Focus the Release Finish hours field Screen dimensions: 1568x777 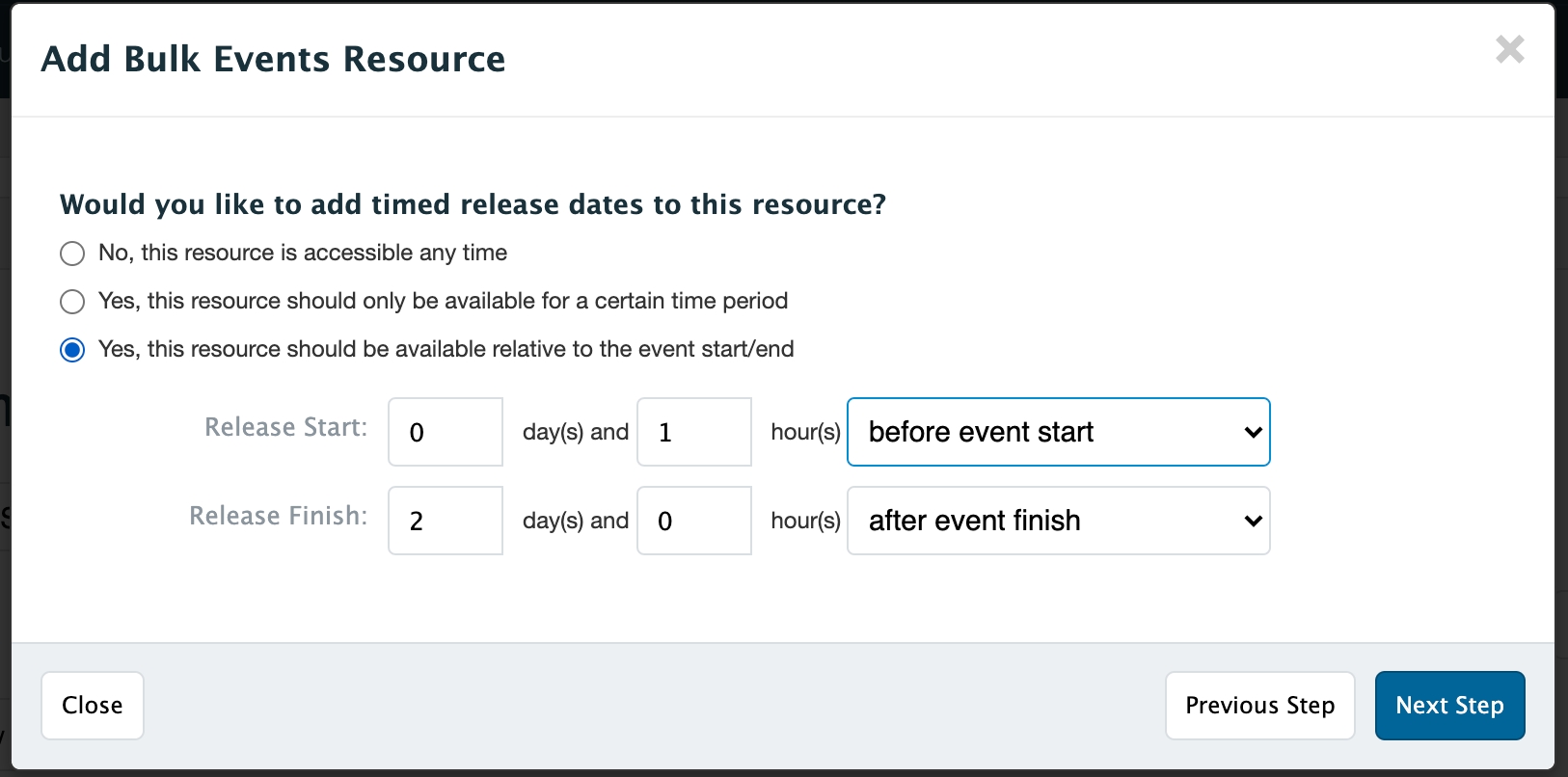coord(694,521)
